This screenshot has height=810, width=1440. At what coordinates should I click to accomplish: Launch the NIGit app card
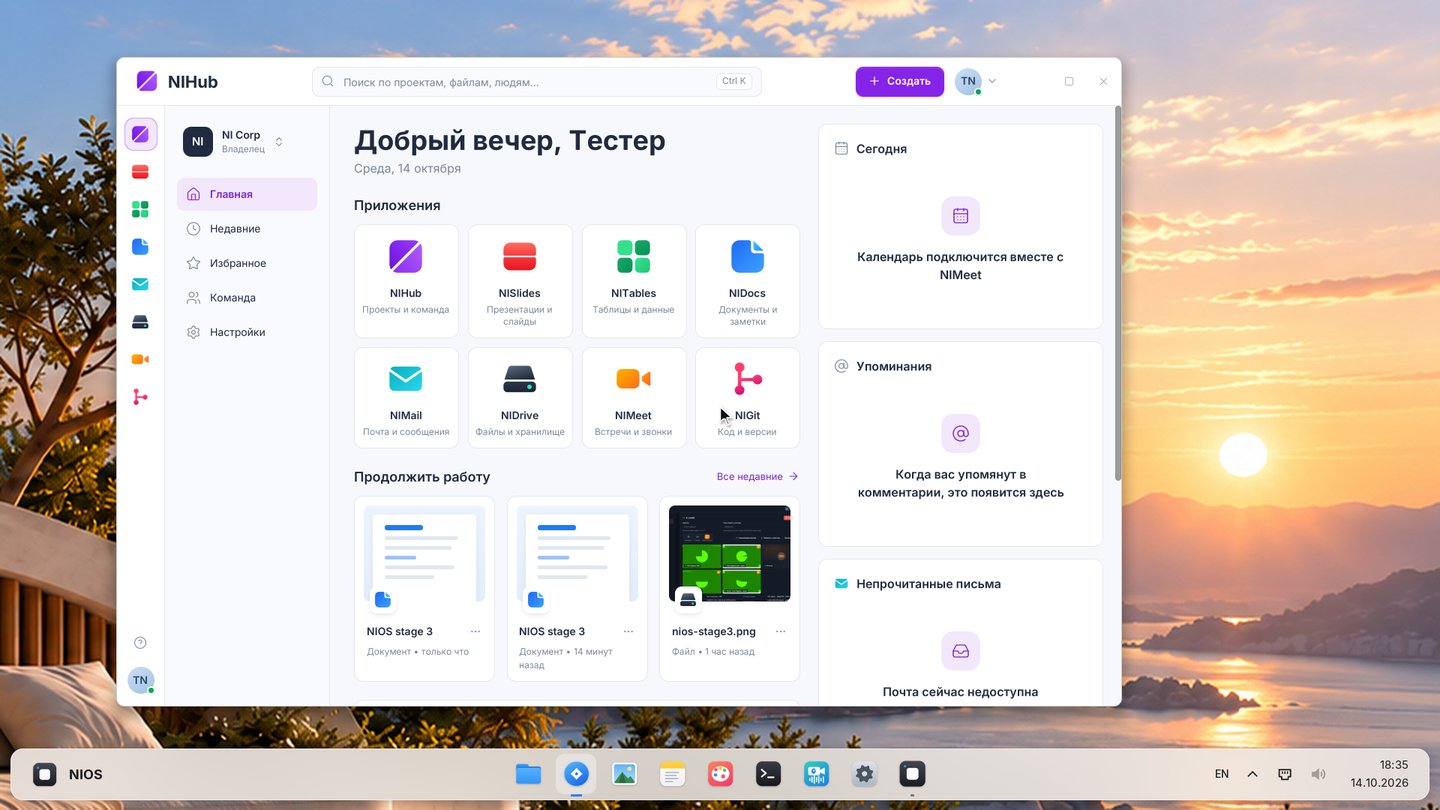(x=747, y=397)
